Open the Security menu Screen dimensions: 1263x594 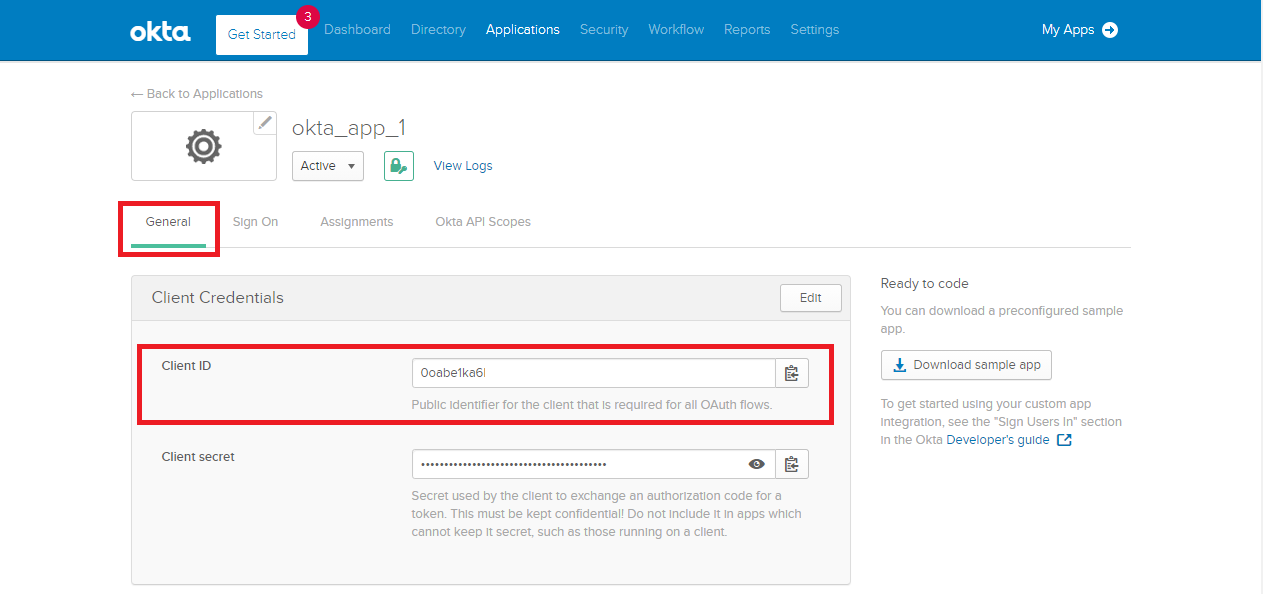[x=604, y=30]
